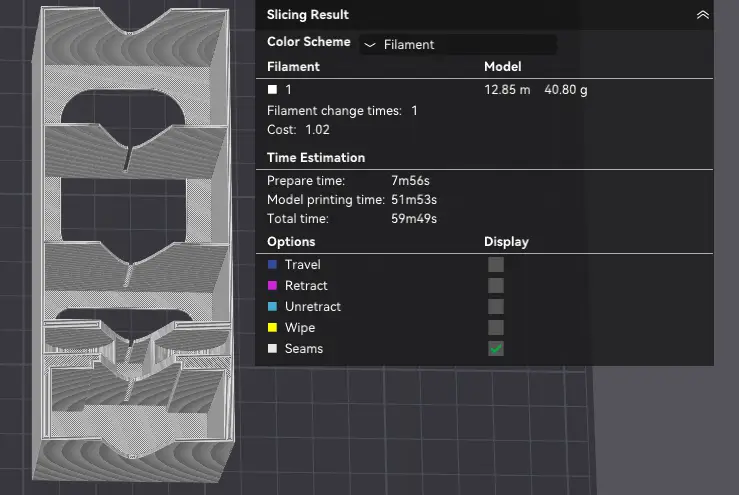This screenshot has width=739, height=495.
Task: Click the Wipe option label
Action: pyautogui.click(x=300, y=327)
